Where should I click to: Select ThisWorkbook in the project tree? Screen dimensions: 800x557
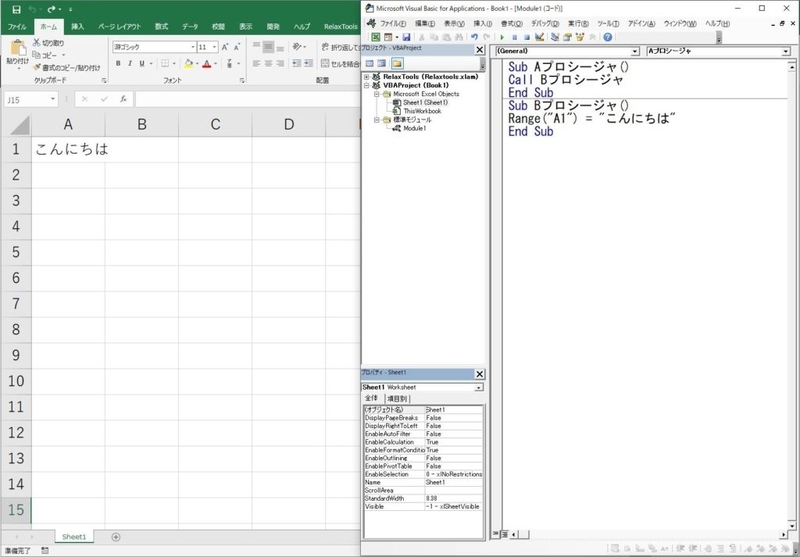[422, 111]
